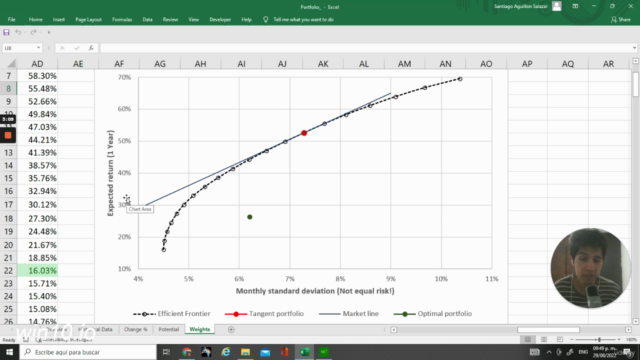640x360 pixels.
Task: Open the Developer ribbon tab
Action: click(220, 20)
